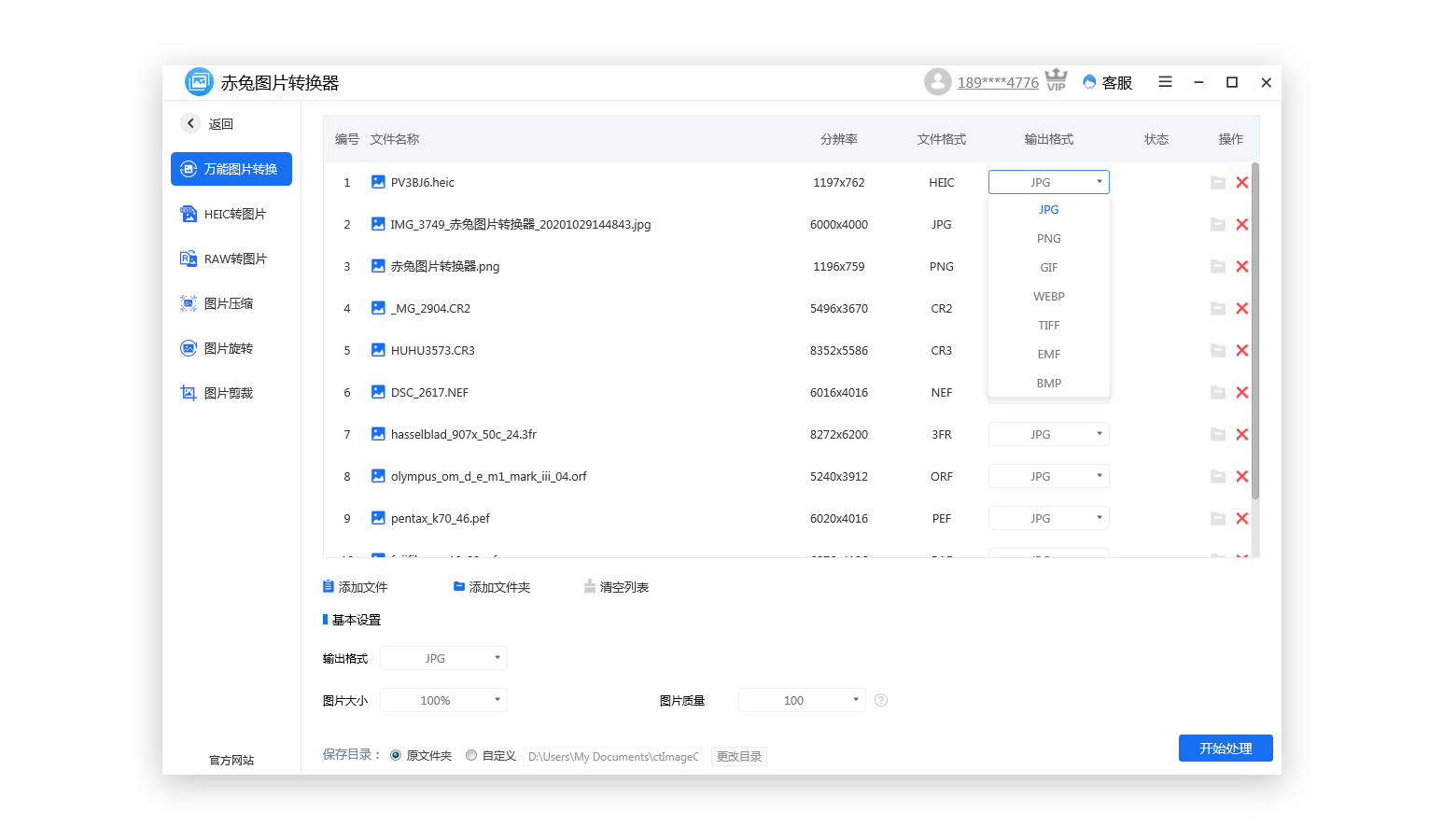Open the 图片旋转 rotation tool
This screenshot has height=840, width=1443.
tap(231, 347)
